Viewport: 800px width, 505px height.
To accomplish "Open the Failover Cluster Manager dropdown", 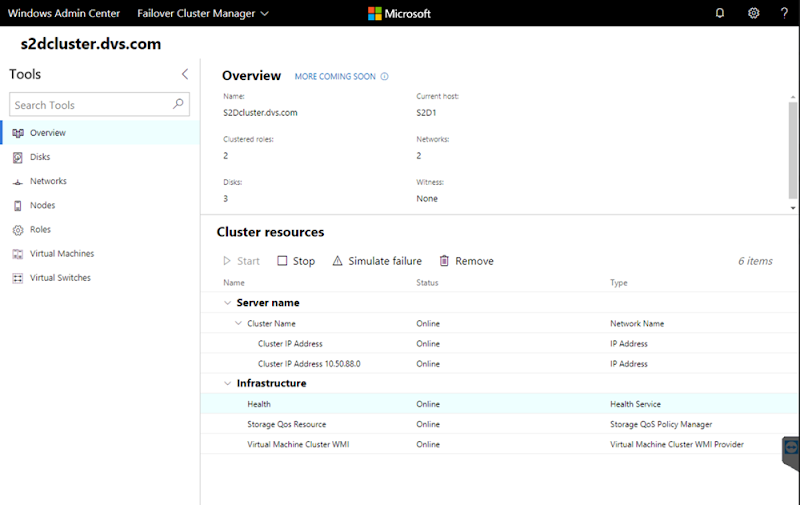I will [x=203, y=14].
